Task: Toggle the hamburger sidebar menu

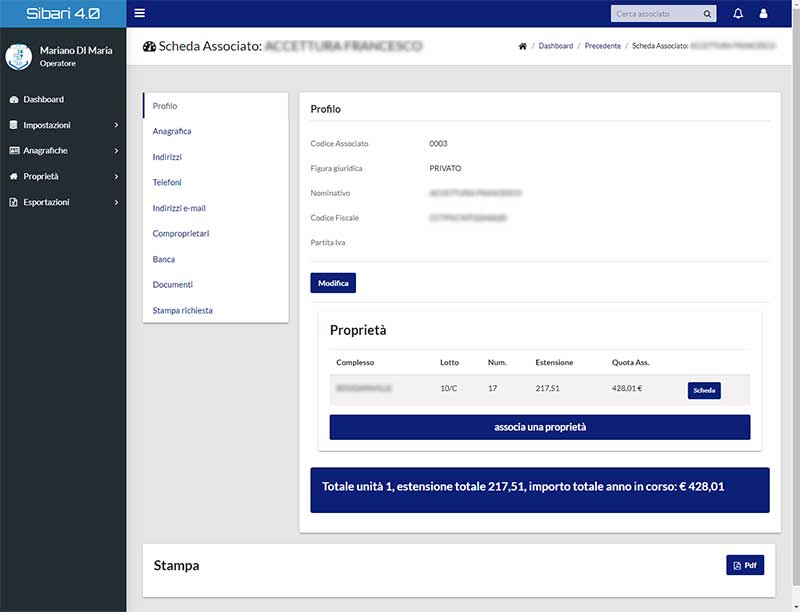Action: [139, 13]
